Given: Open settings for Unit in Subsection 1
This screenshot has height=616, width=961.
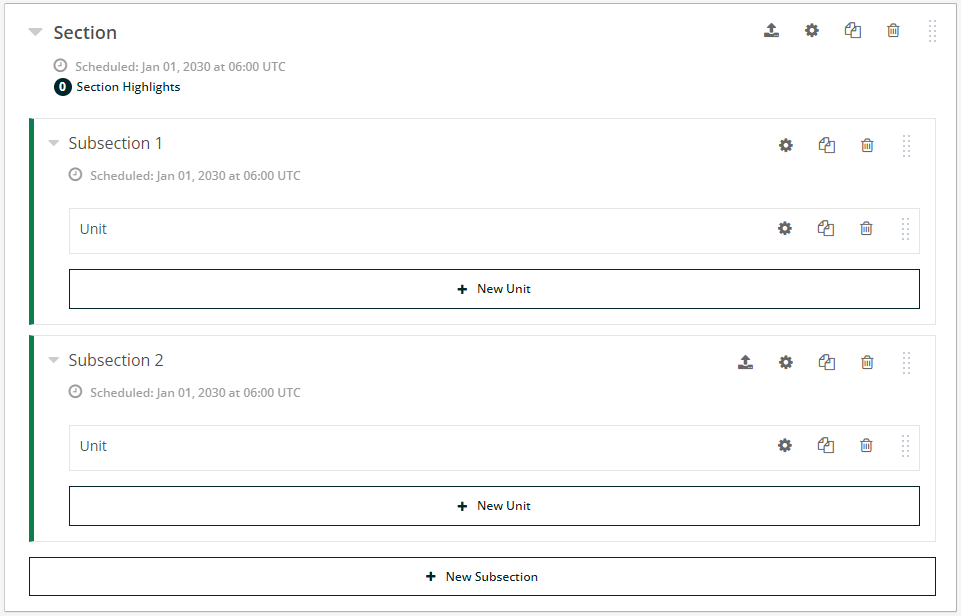Looking at the screenshot, I should click(784, 229).
